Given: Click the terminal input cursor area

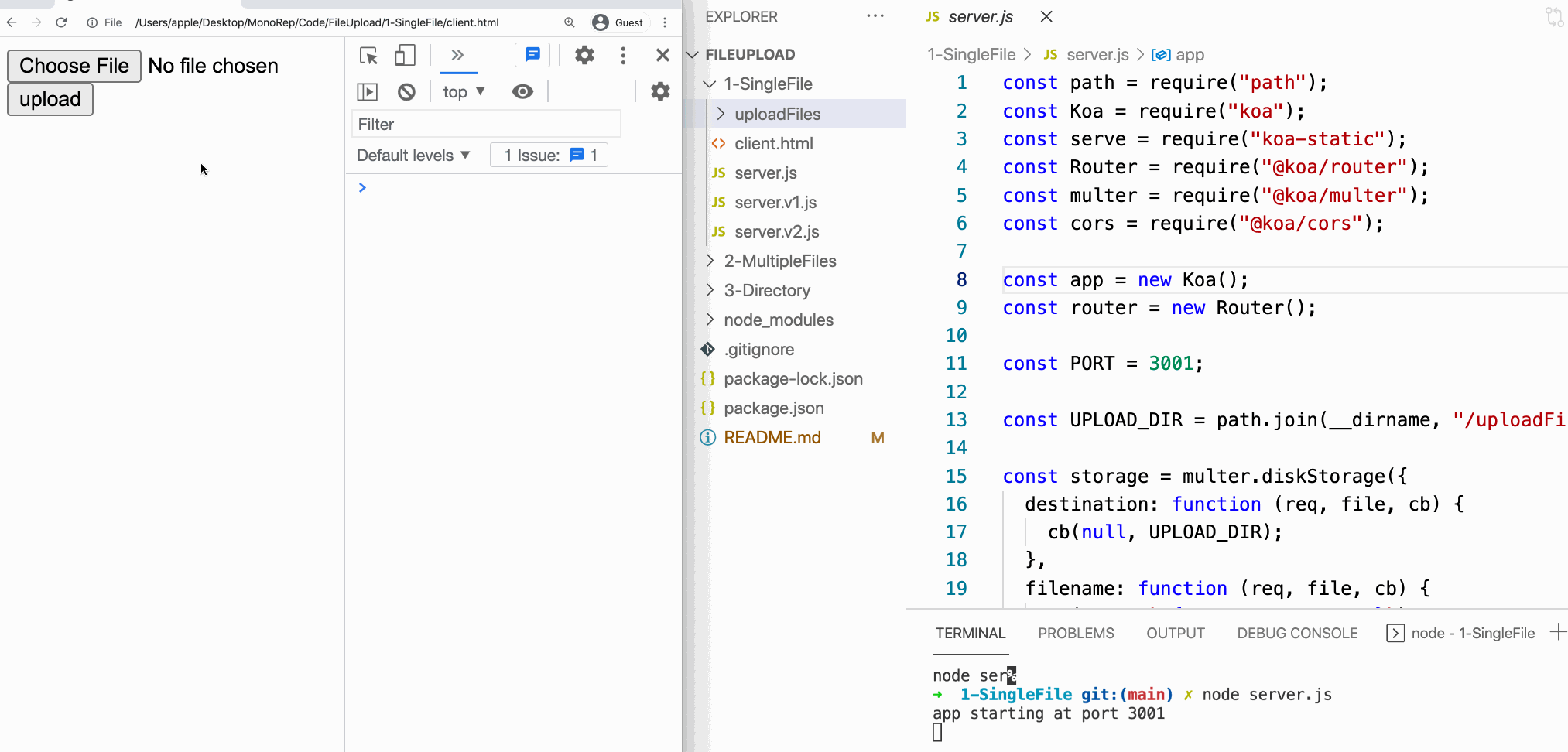Looking at the screenshot, I should 937,733.
